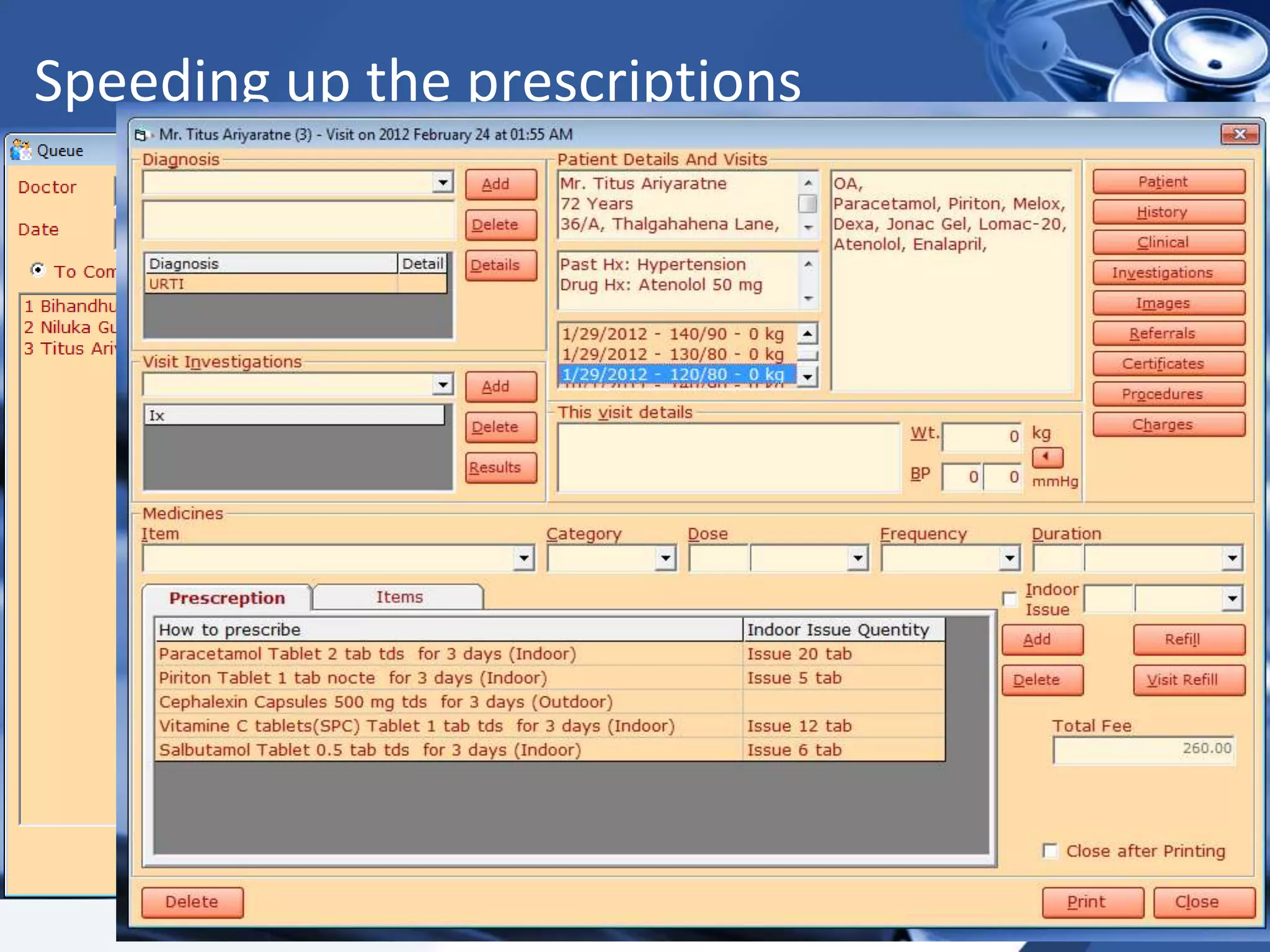Click Add in the Medicines group
This screenshot has width=1270, height=952.
(1042, 640)
